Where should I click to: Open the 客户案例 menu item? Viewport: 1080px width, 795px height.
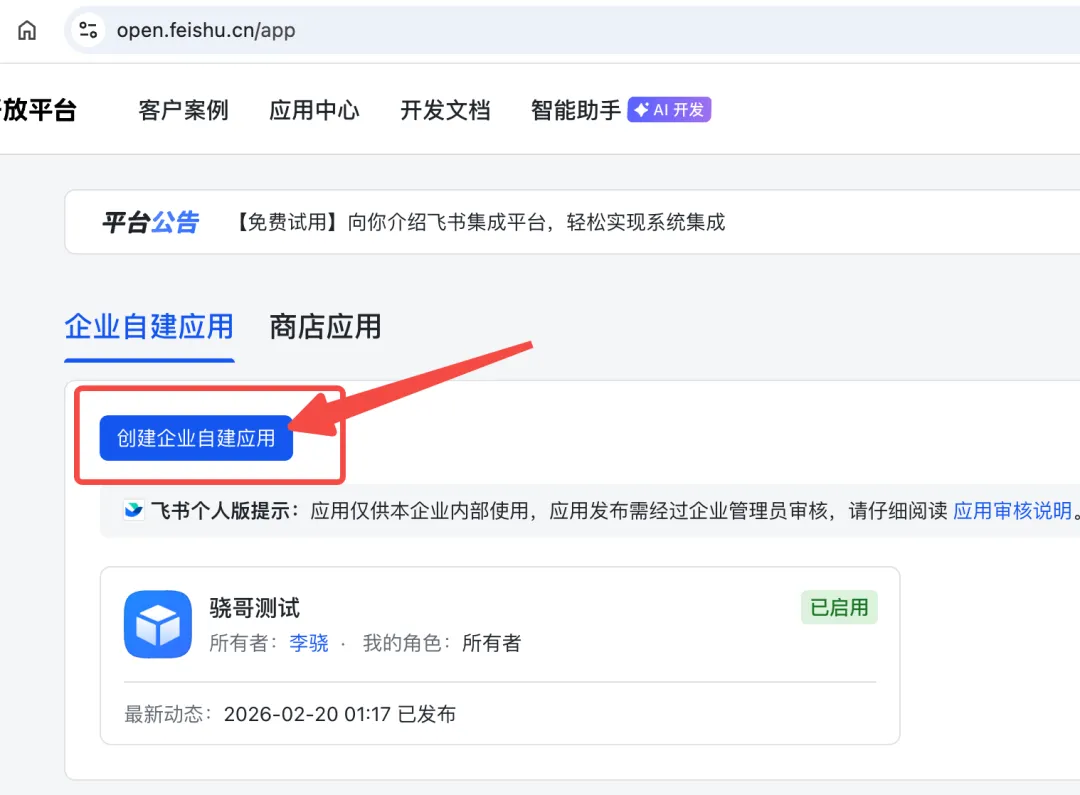[x=183, y=110]
